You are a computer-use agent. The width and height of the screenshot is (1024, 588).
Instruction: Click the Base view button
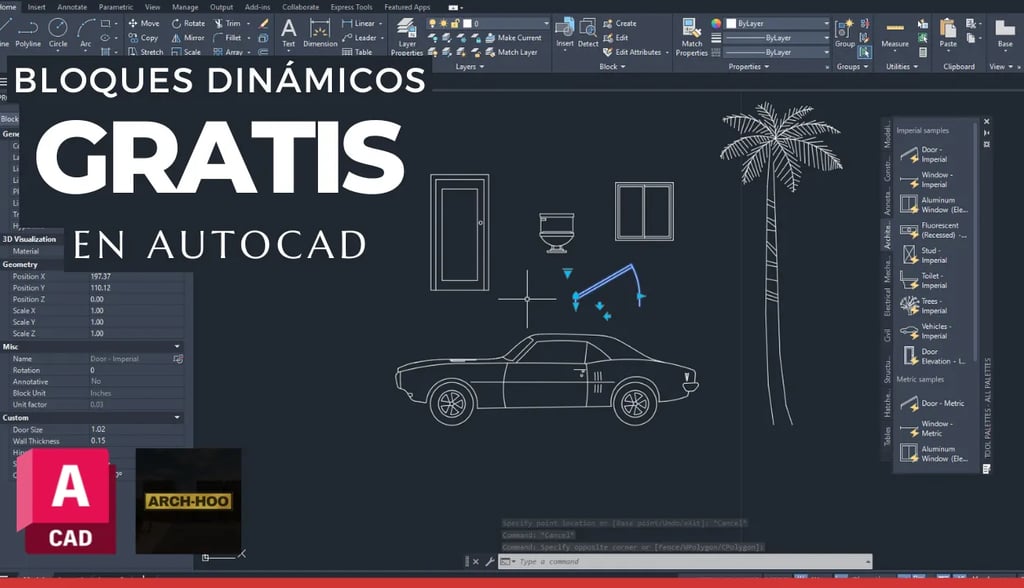[1005, 33]
